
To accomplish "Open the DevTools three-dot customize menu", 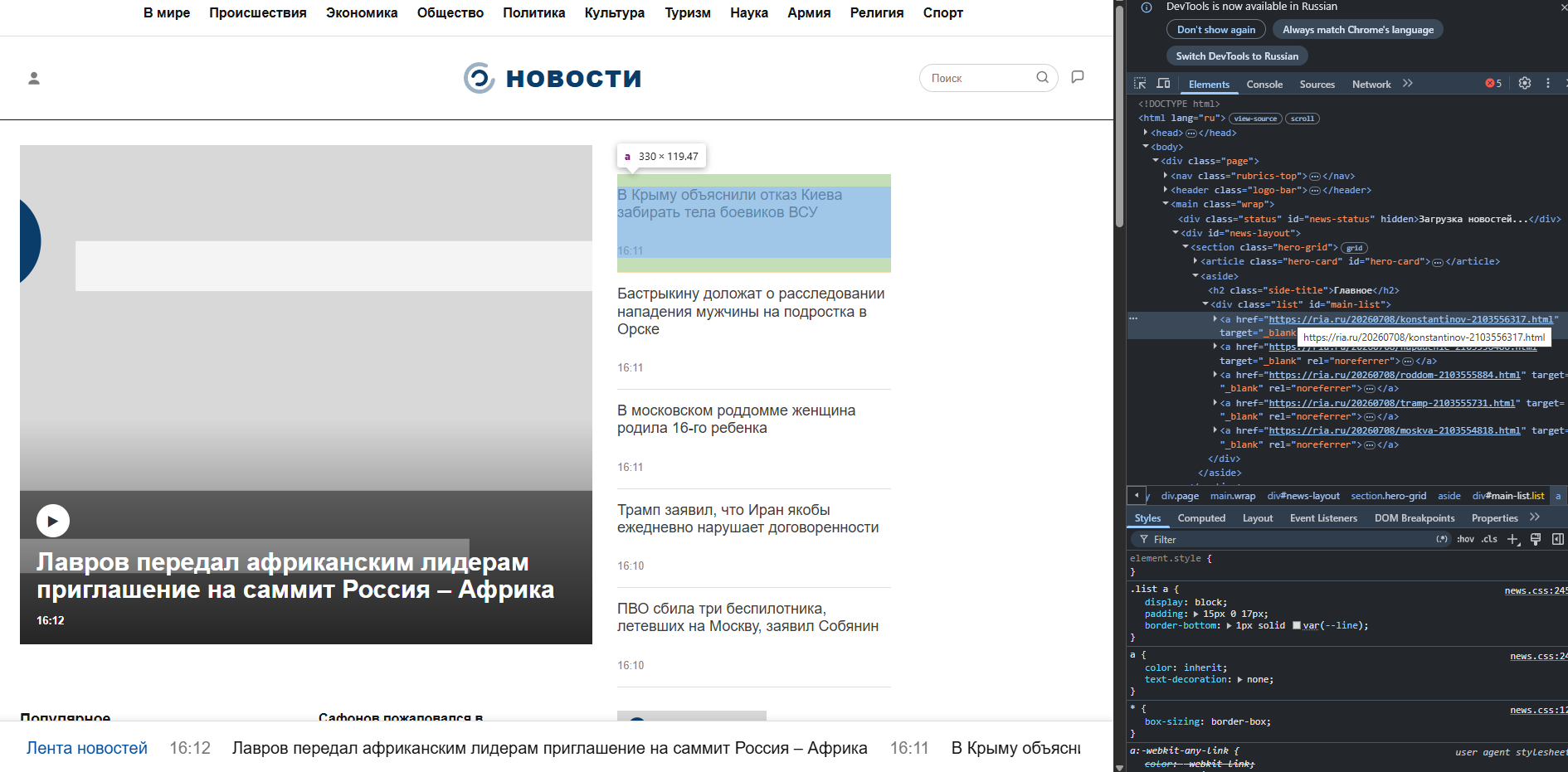I will (1548, 83).
